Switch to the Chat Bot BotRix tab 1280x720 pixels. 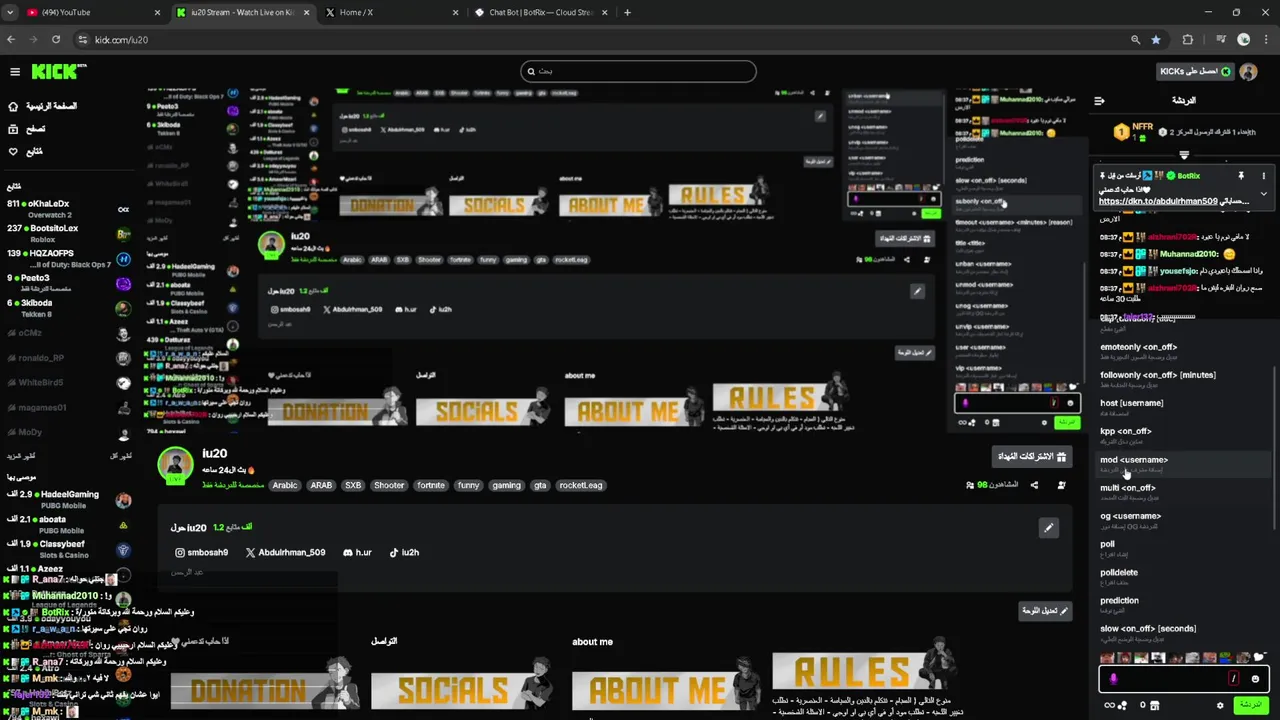pos(542,13)
